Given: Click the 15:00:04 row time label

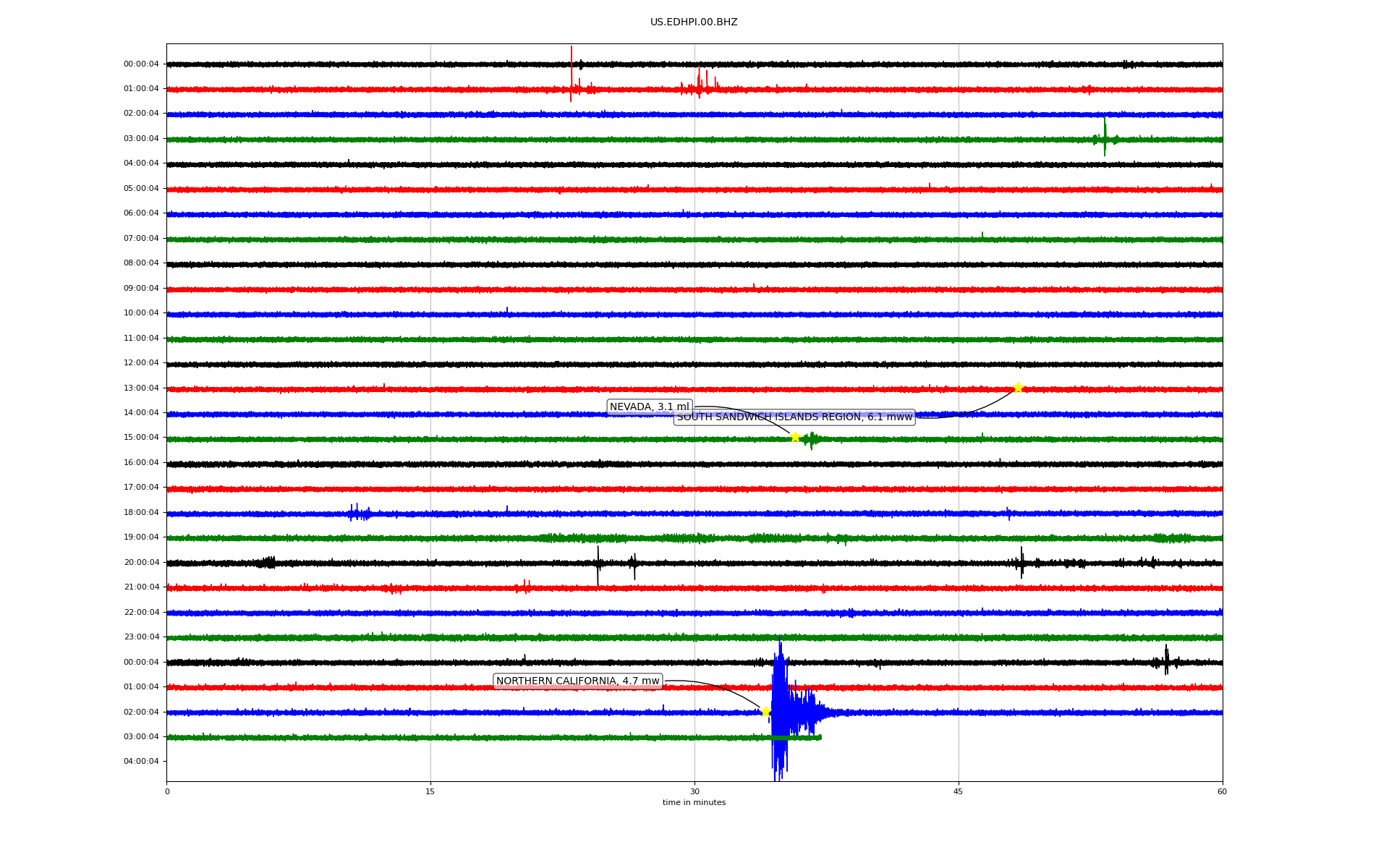Looking at the screenshot, I should click(x=141, y=438).
